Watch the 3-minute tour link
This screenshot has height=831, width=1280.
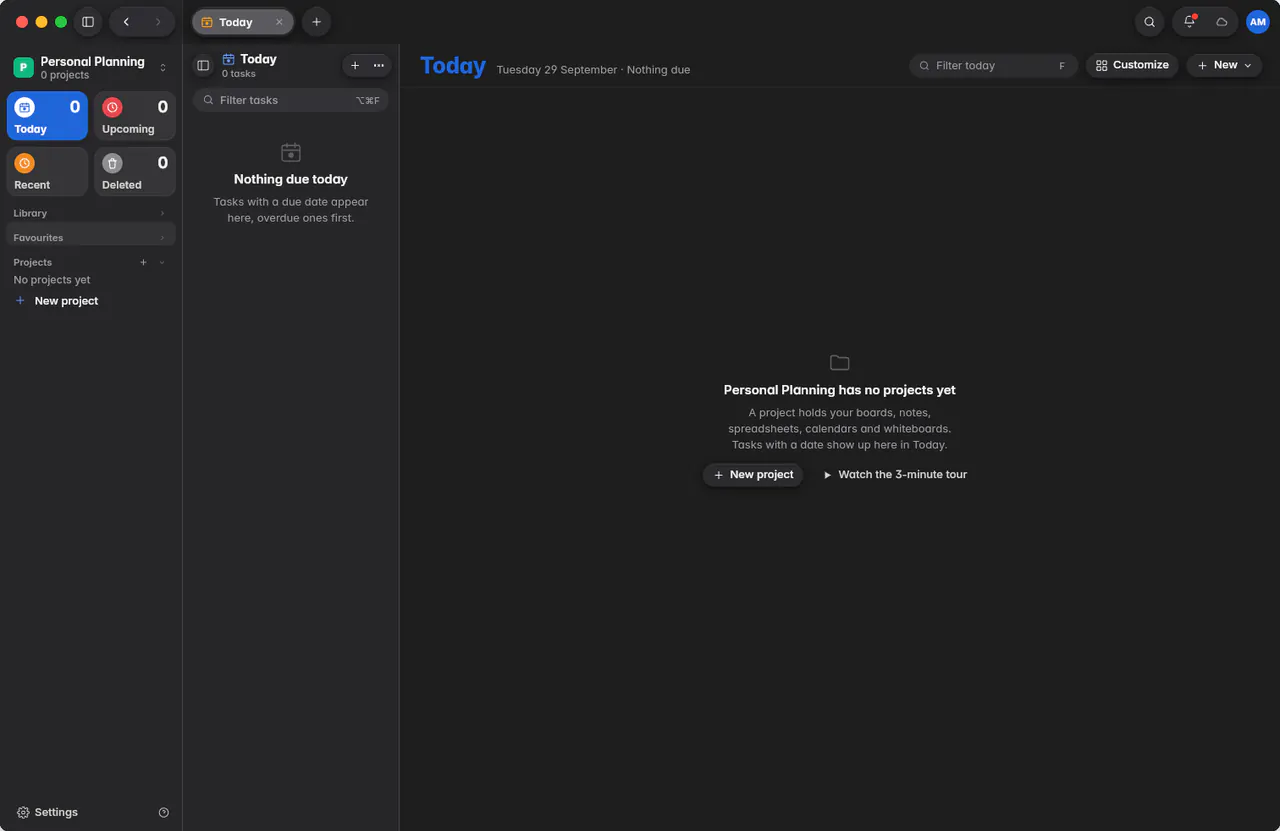tap(895, 475)
